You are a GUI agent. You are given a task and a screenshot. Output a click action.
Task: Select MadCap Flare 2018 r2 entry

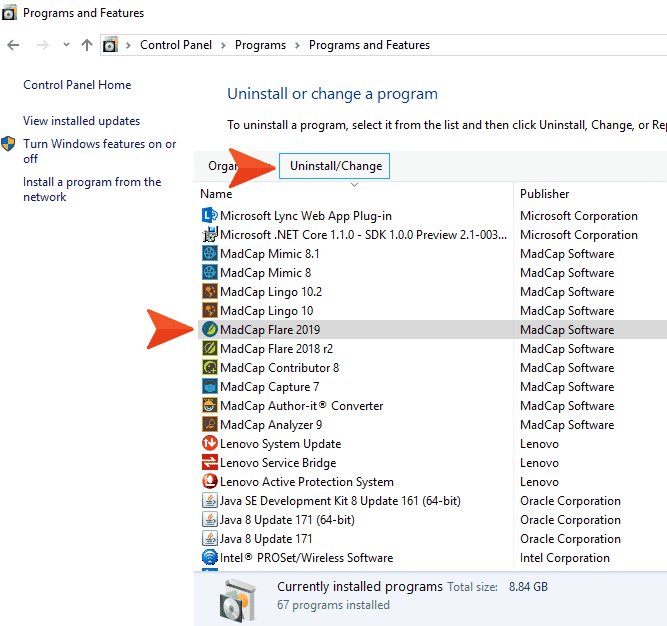pyautogui.click(x=276, y=349)
